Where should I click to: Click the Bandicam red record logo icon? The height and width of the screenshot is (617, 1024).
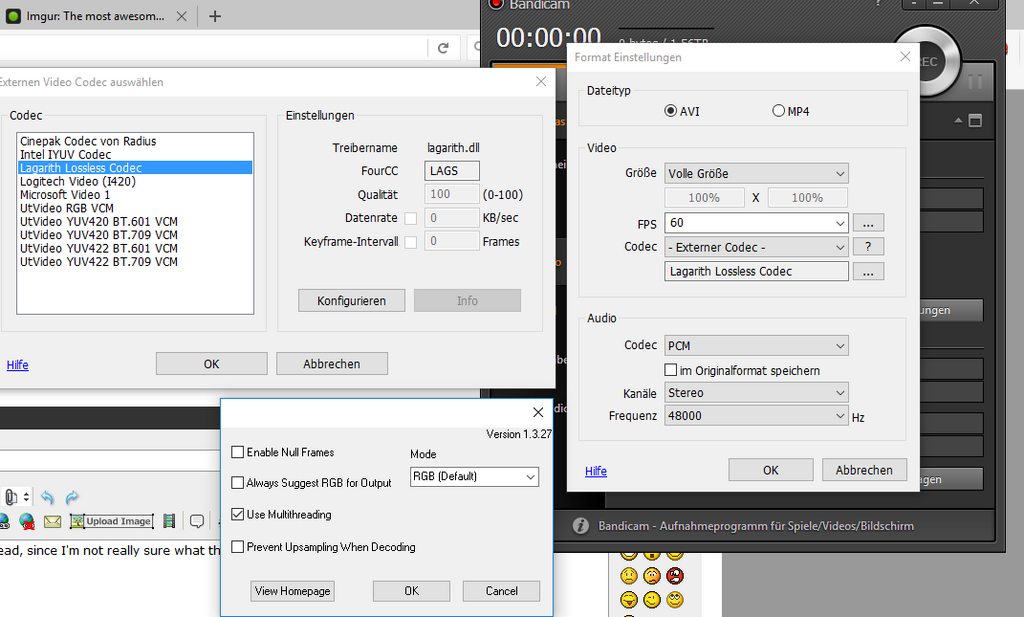point(496,4)
